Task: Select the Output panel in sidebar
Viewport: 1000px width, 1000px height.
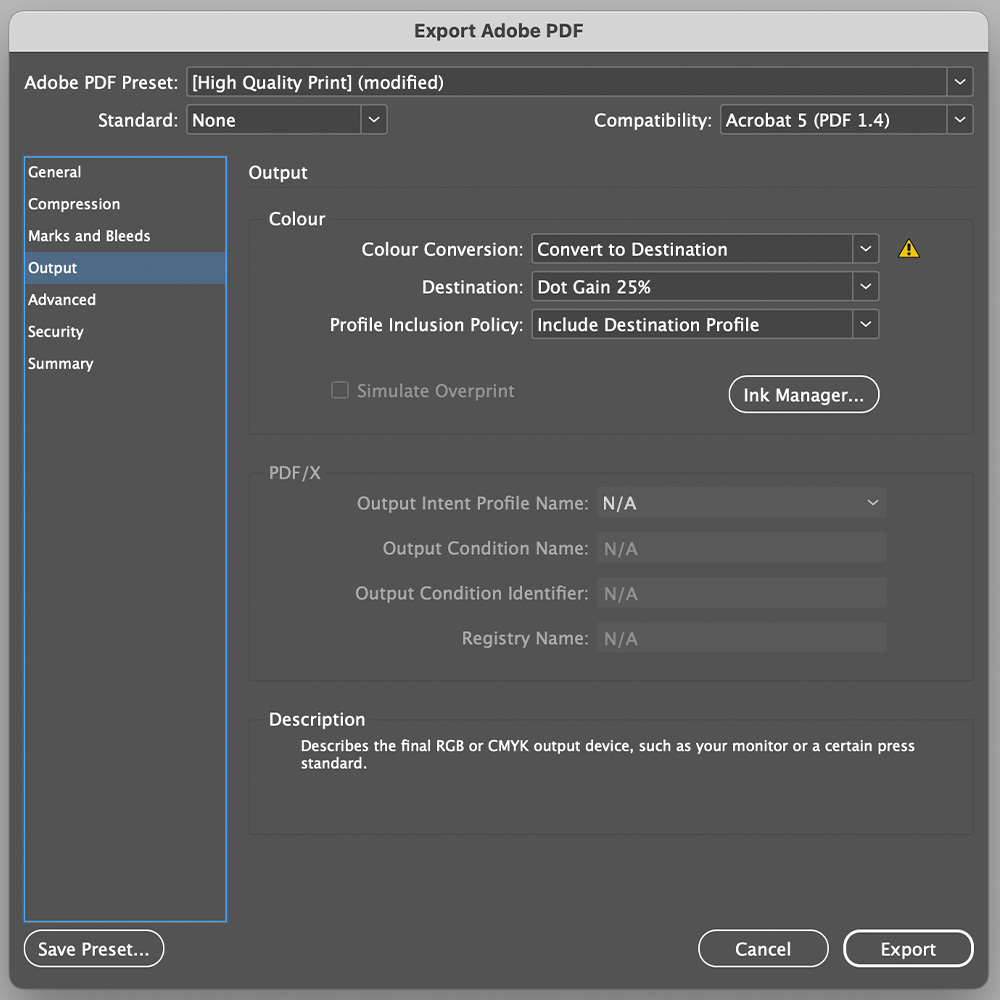Action: 125,268
